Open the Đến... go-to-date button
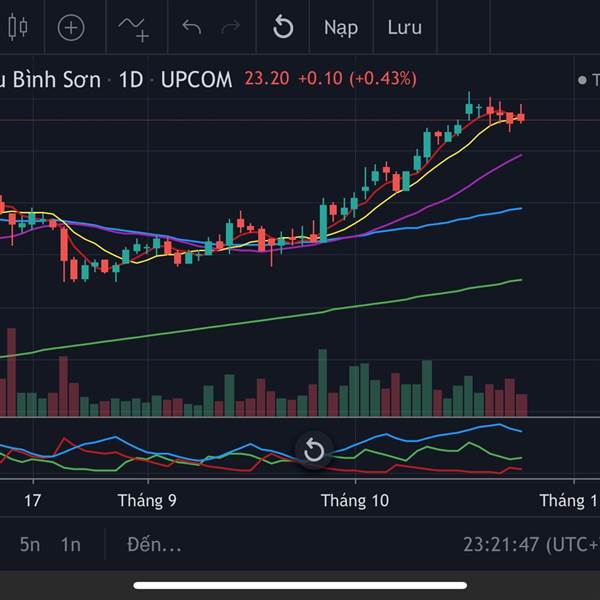This screenshot has width=600, height=600. (154, 544)
